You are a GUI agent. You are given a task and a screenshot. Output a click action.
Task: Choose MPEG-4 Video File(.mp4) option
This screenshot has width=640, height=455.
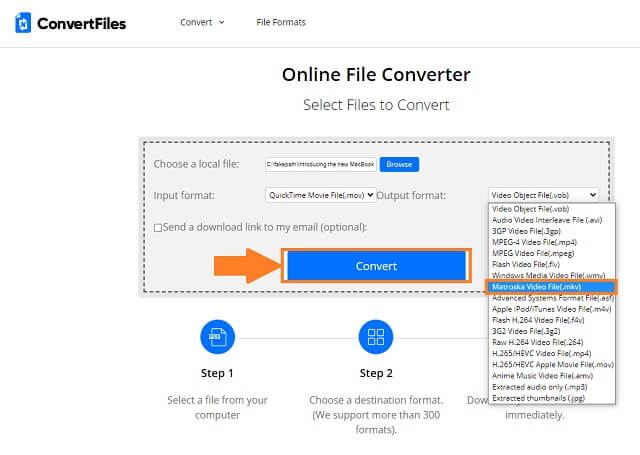point(551,242)
